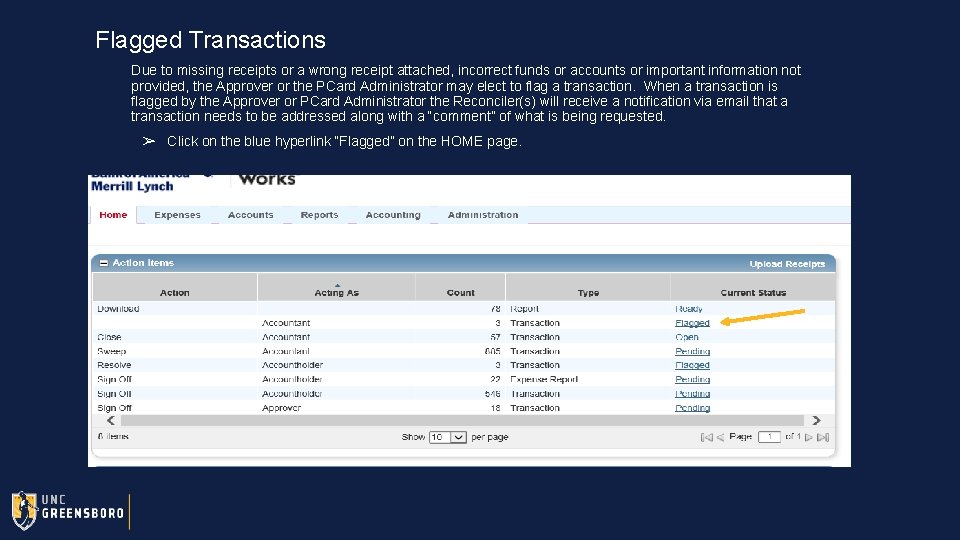The image size is (960, 540).
Task: Open Pending link in Sweep row
Action: point(692,351)
